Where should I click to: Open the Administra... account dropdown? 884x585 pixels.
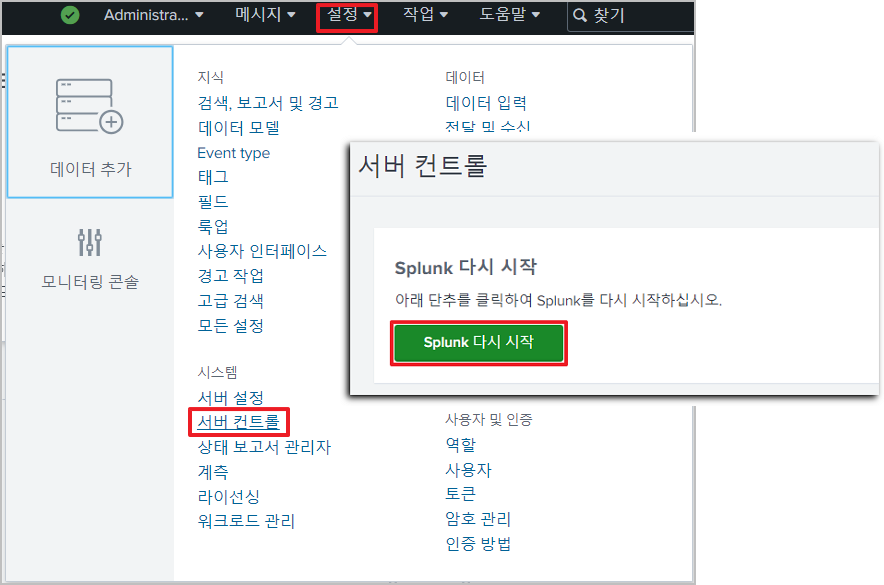tap(153, 15)
